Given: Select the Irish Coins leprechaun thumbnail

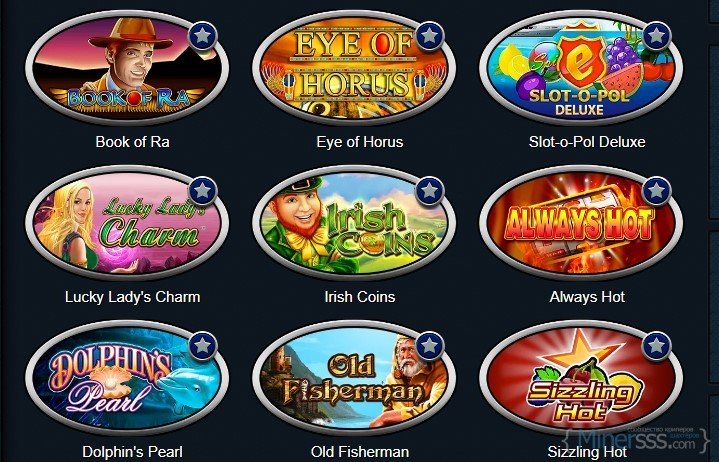Looking at the screenshot, I should pos(354,222).
